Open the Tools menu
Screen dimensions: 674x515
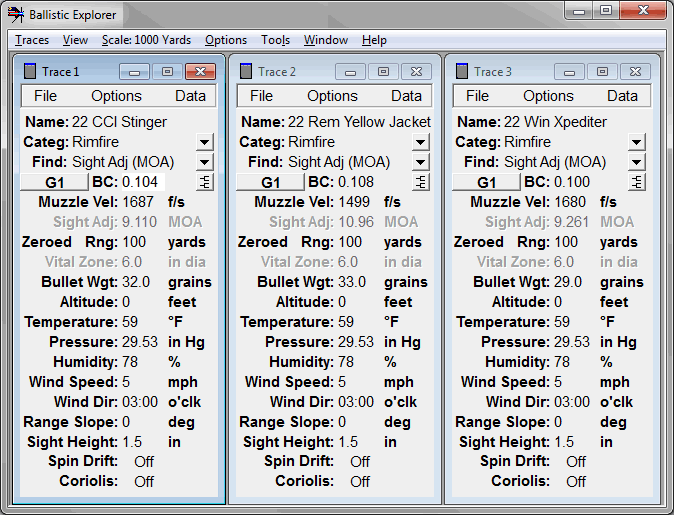[x=276, y=40]
